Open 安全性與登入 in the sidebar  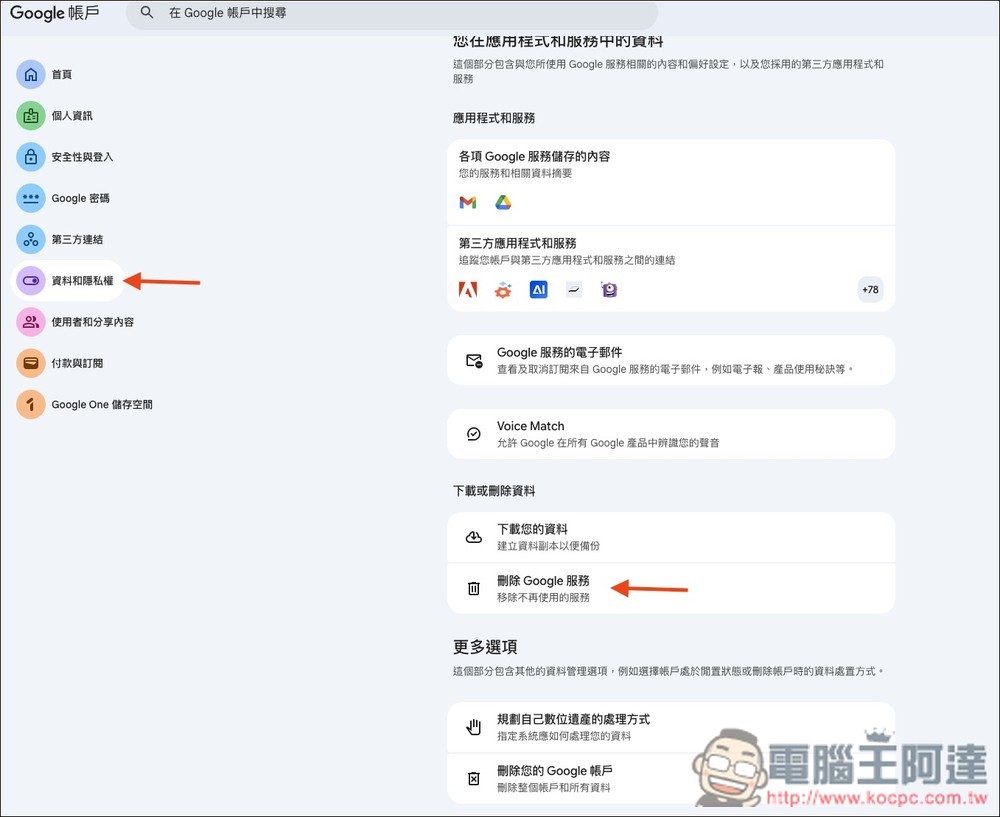tap(65, 157)
